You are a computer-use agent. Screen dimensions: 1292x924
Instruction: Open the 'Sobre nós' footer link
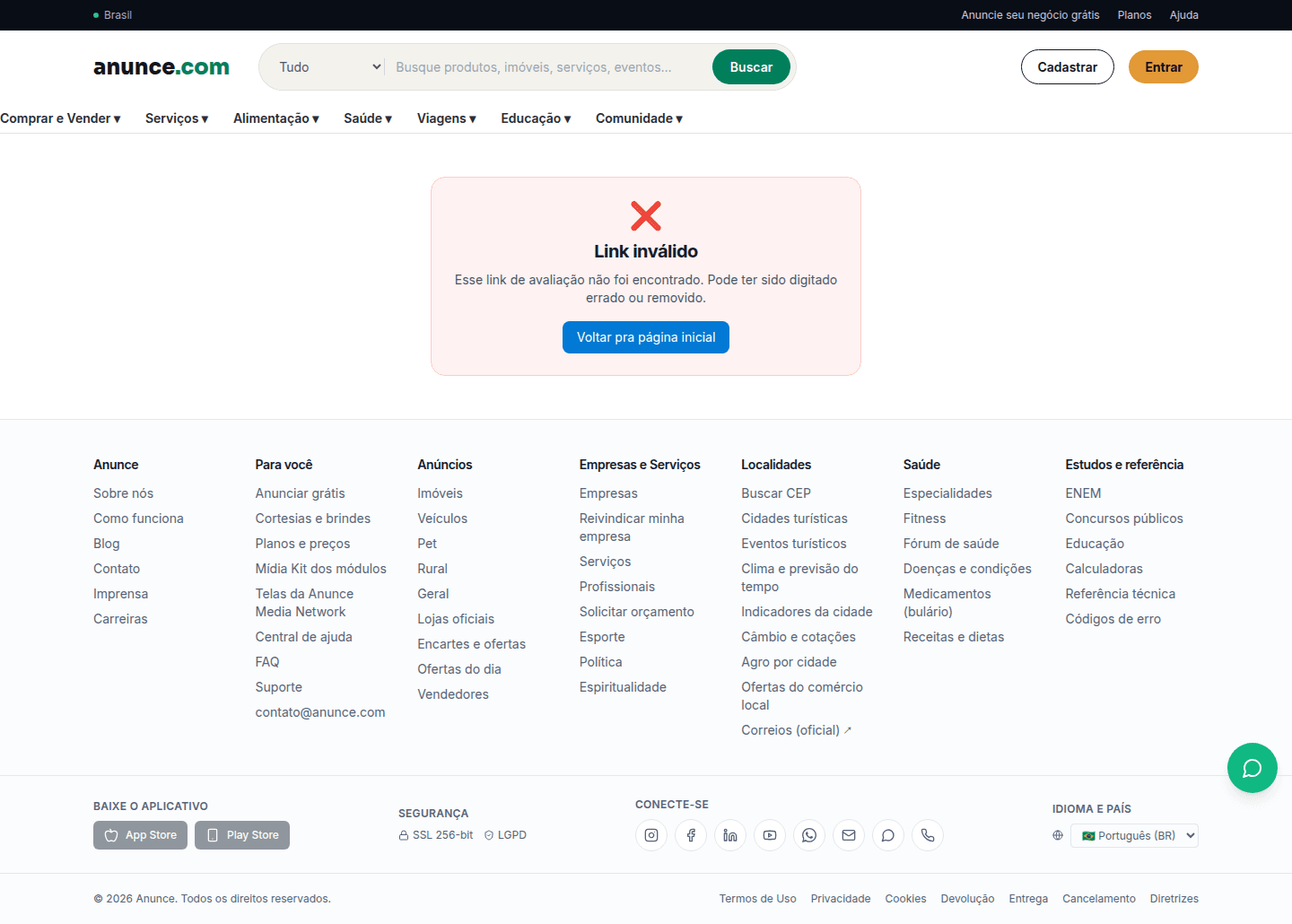[124, 493]
